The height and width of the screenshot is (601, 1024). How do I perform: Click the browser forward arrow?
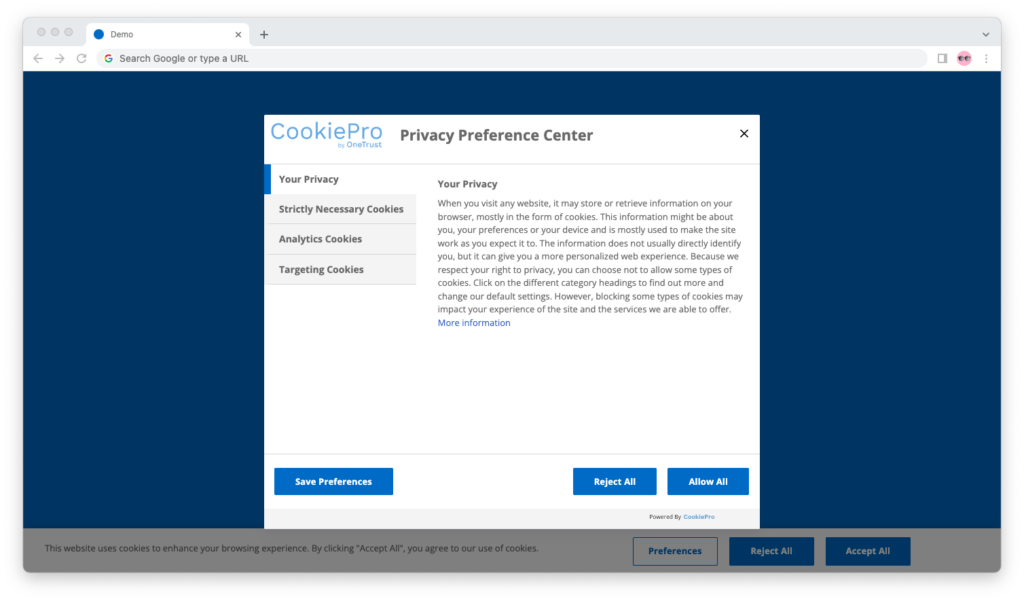[59, 58]
